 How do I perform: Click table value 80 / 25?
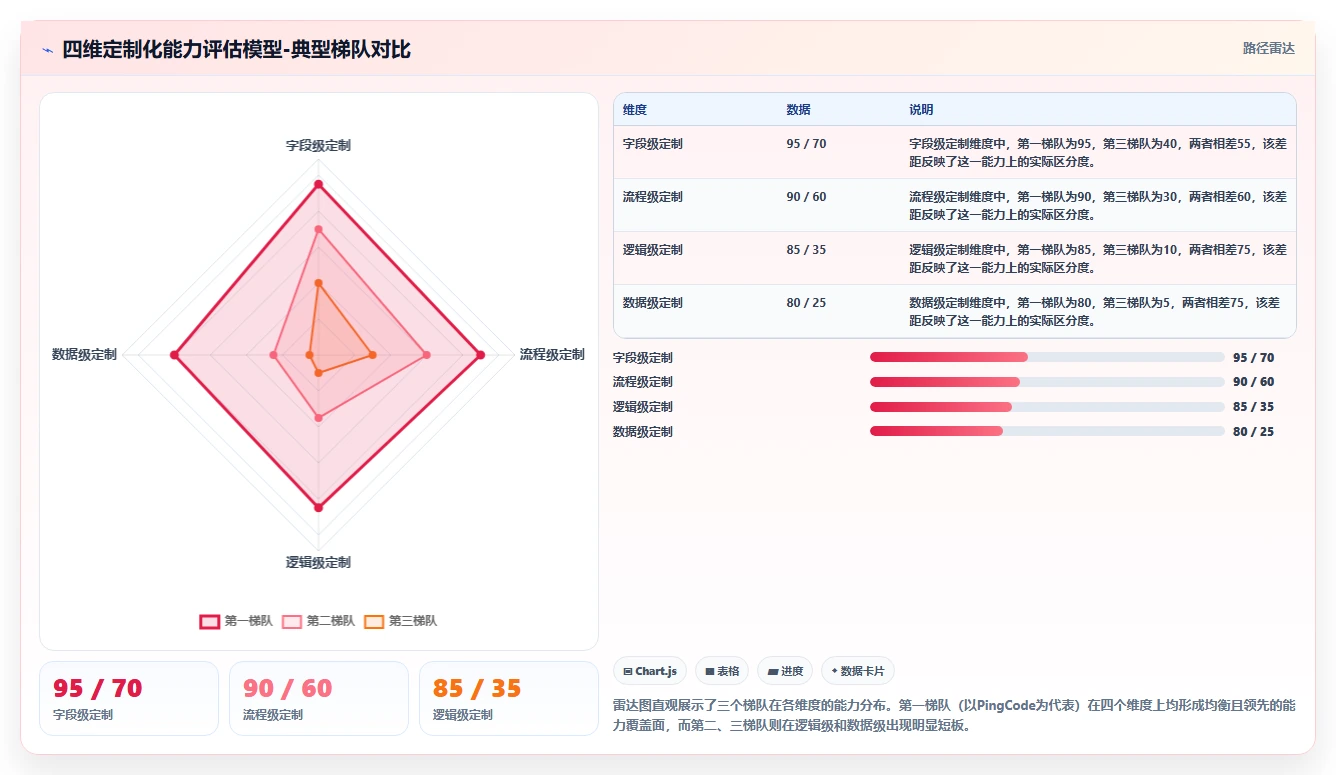point(807,303)
